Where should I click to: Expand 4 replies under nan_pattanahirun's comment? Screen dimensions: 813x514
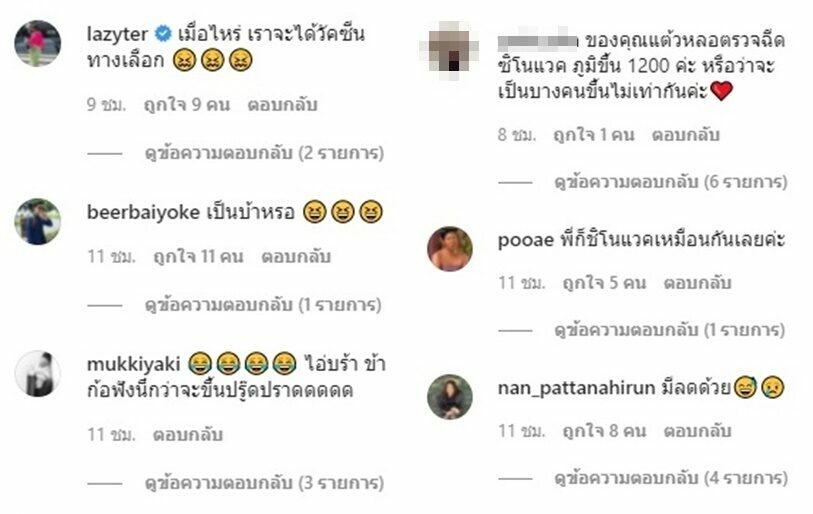(x=671, y=478)
